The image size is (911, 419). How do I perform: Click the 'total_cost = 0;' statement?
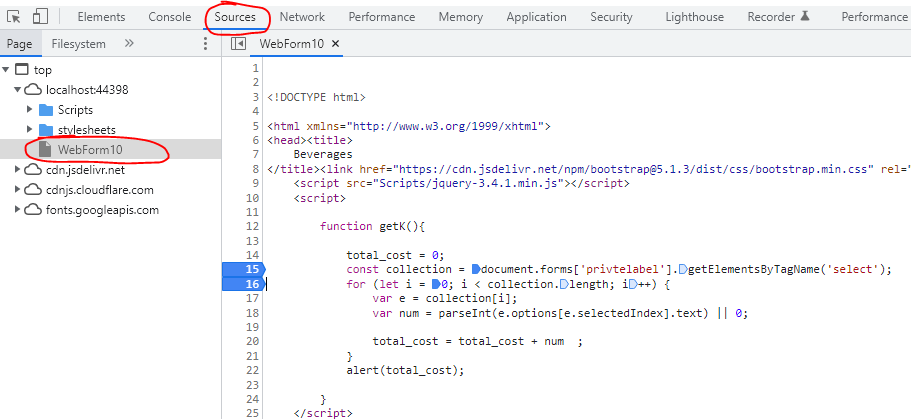coord(395,255)
